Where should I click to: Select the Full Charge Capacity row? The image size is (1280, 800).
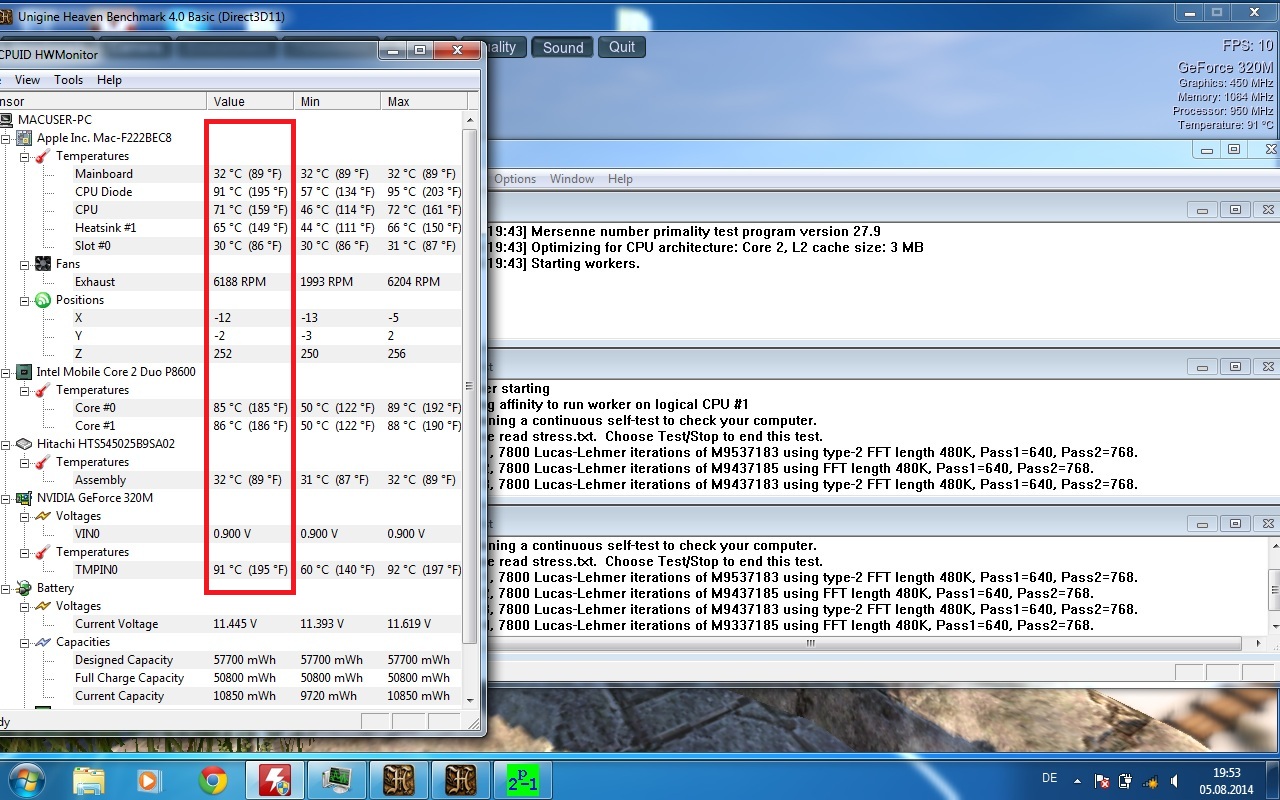click(x=231, y=678)
